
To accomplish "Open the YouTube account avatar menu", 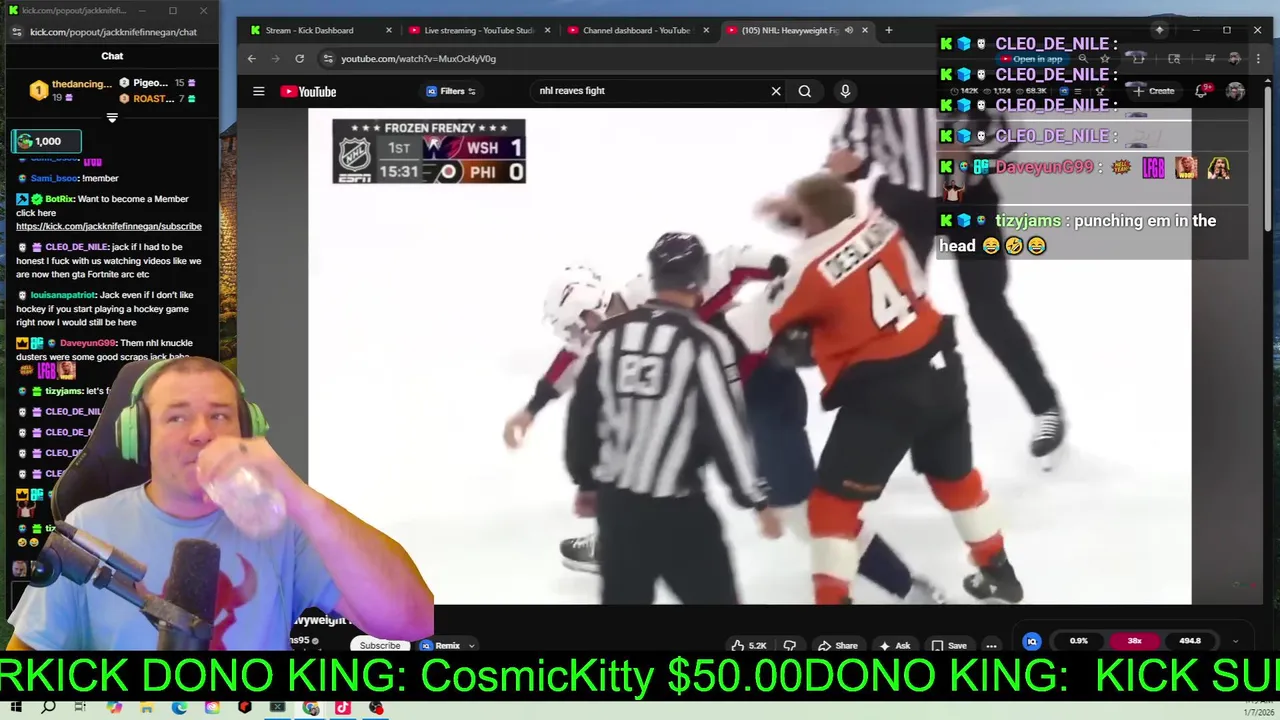I will [x=1235, y=91].
